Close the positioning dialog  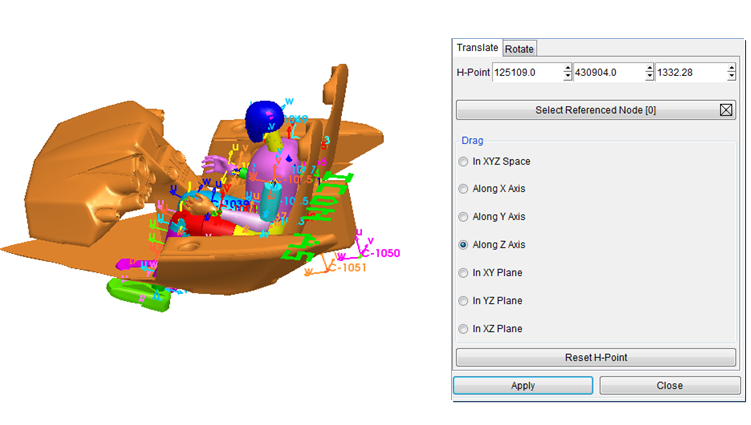tap(669, 386)
